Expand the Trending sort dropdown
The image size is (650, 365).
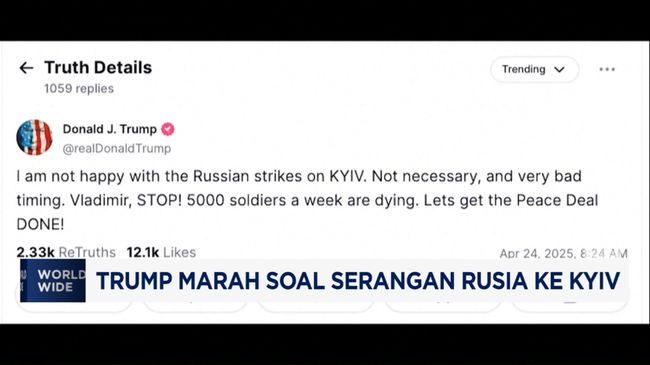click(534, 69)
